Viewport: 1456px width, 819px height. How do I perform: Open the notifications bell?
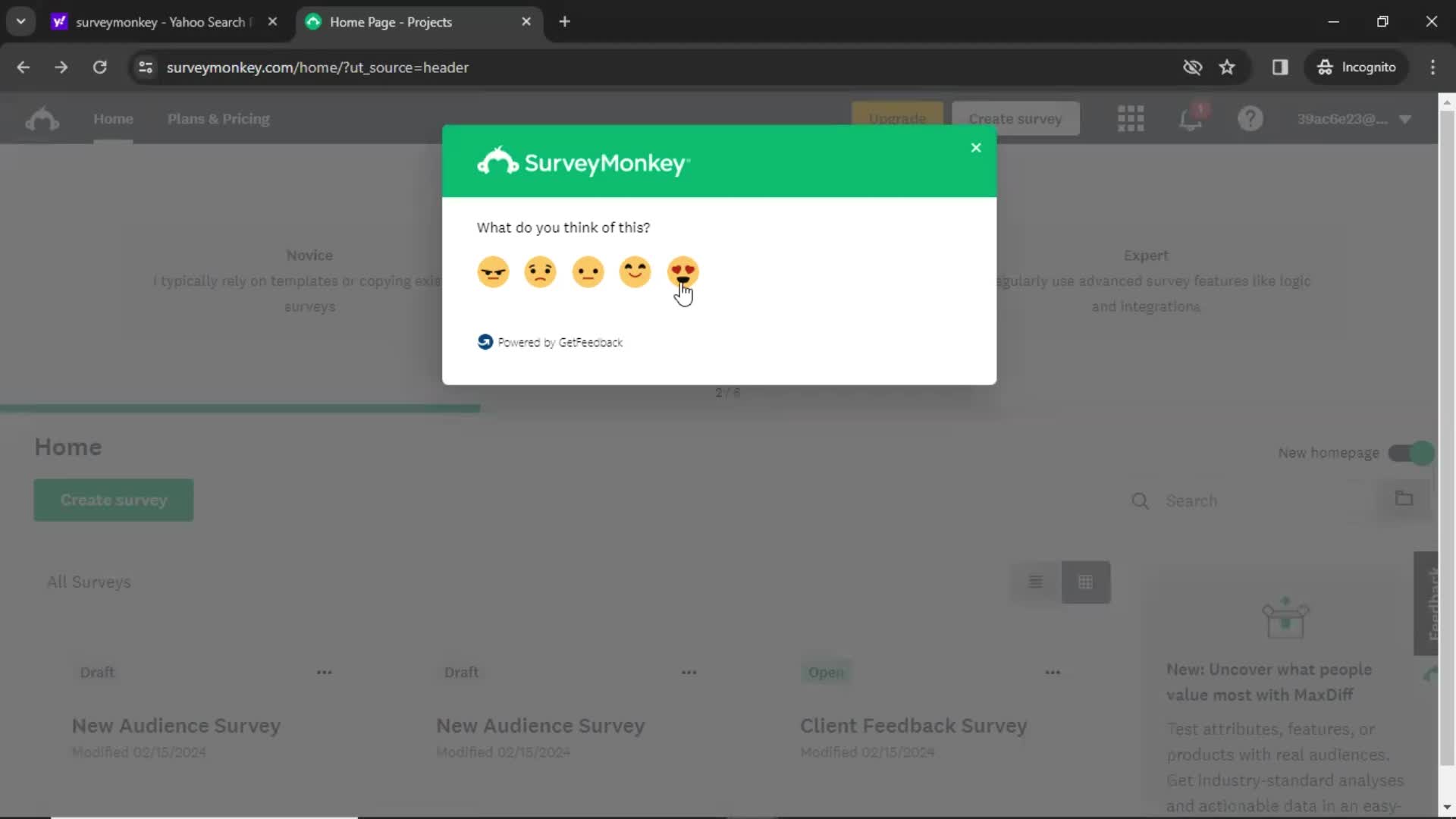tap(1191, 119)
